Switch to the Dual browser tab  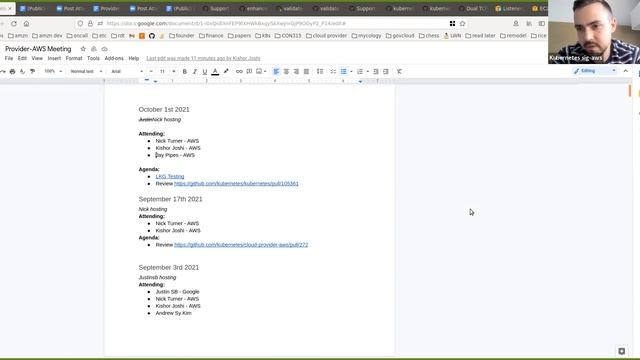tap(473, 8)
